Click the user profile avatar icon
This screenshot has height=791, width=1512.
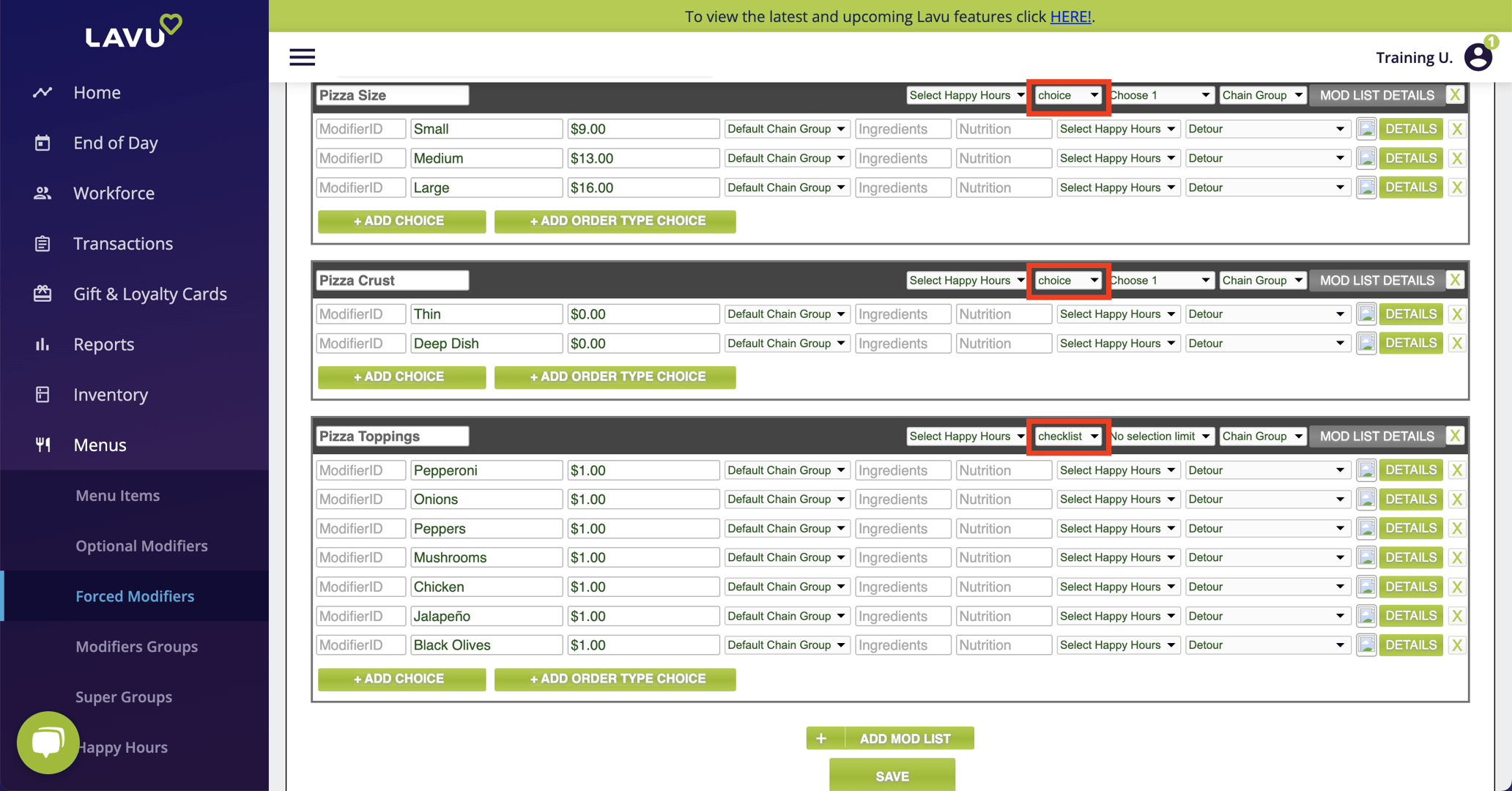point(1477,57)
